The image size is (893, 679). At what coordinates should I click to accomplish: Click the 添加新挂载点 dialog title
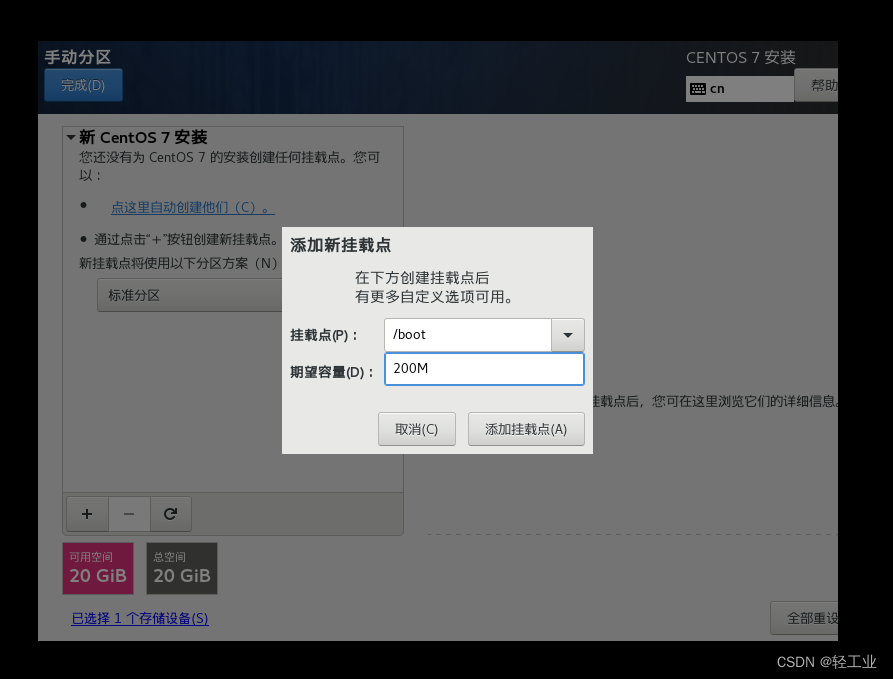(341, 246)
